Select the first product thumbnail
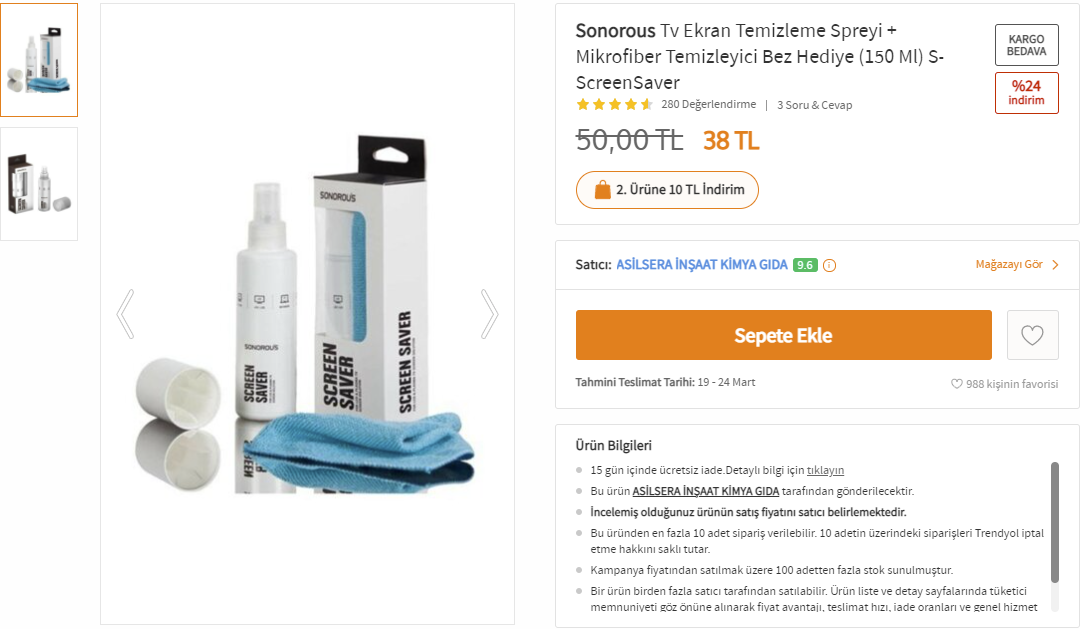 pyautogui.click(x=39, y=60)
